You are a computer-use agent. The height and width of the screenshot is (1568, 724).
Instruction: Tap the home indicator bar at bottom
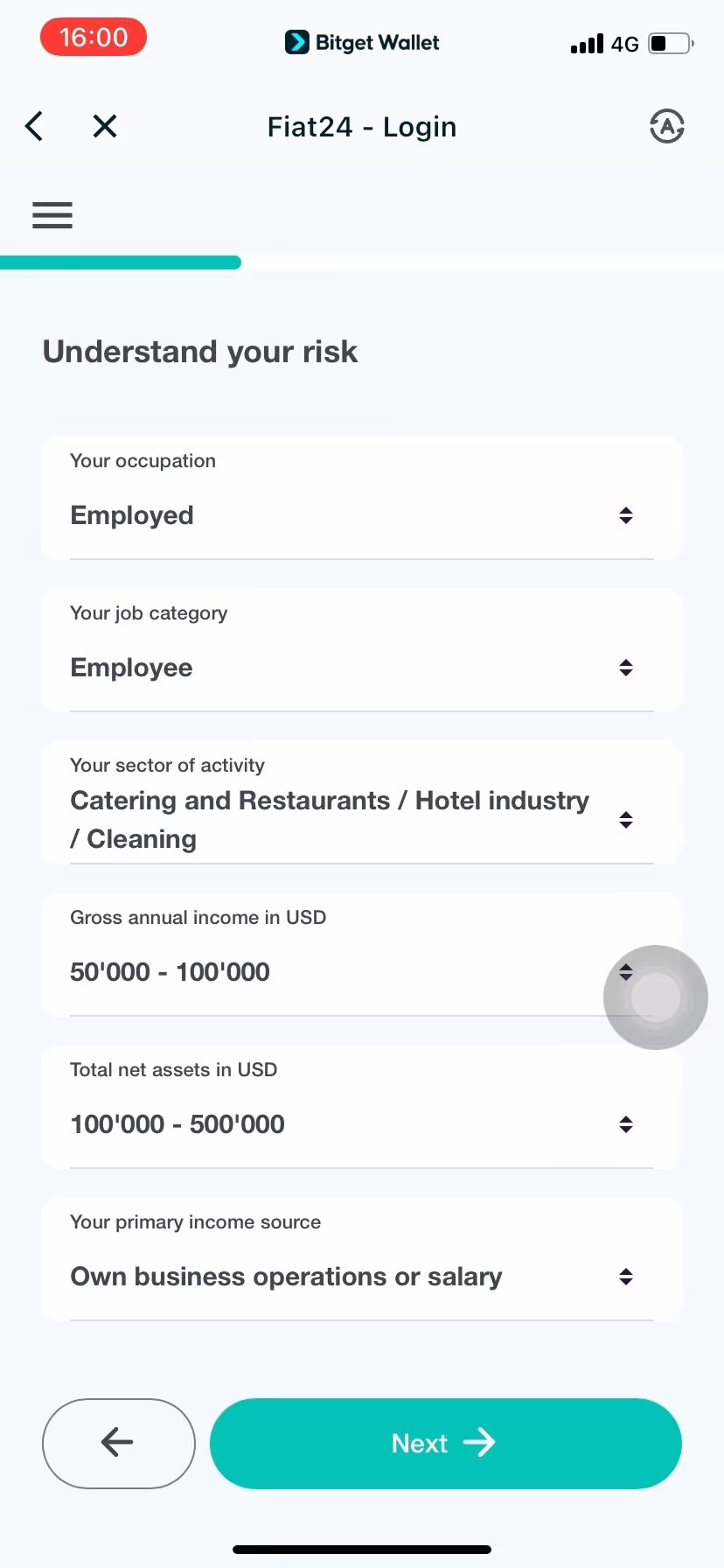point(362,1550)
